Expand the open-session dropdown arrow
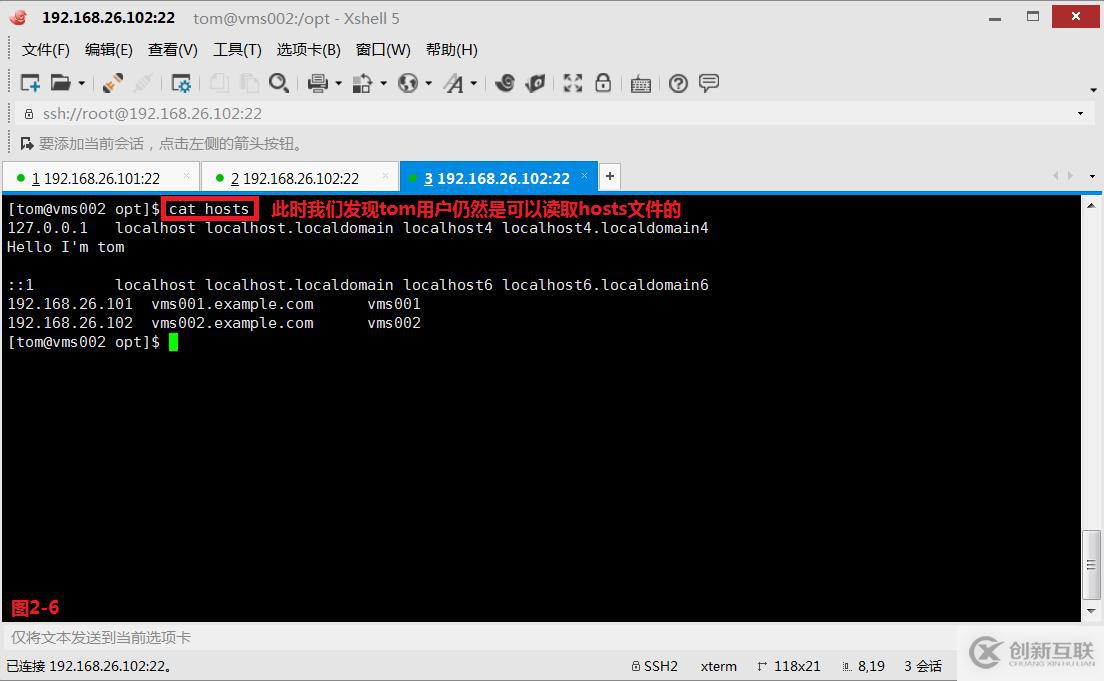Screen dimensions: 1104x681 82,84
